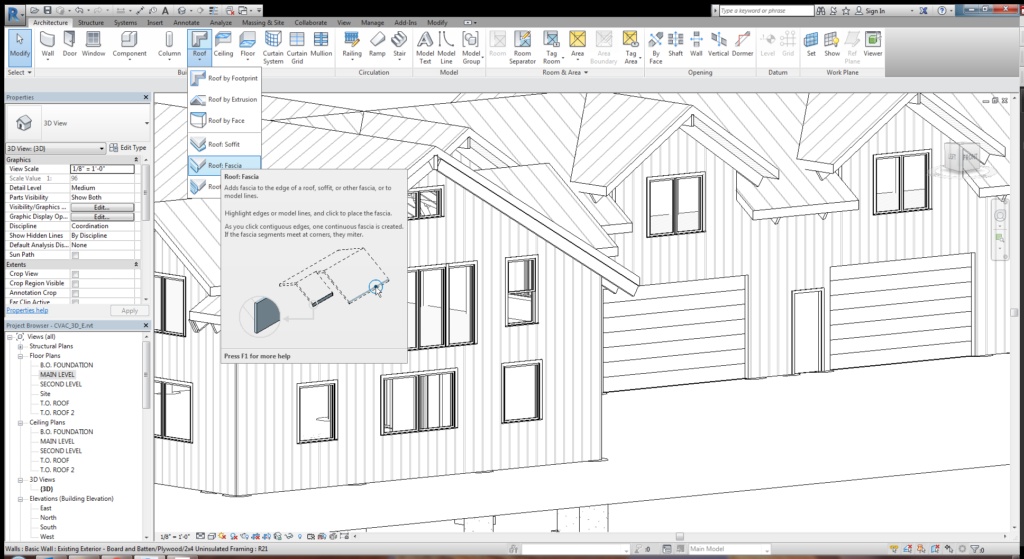This screenshot has height=559, width=1024.
Task: Open the Collaborate ribbon tab
Action: (311, 22)
